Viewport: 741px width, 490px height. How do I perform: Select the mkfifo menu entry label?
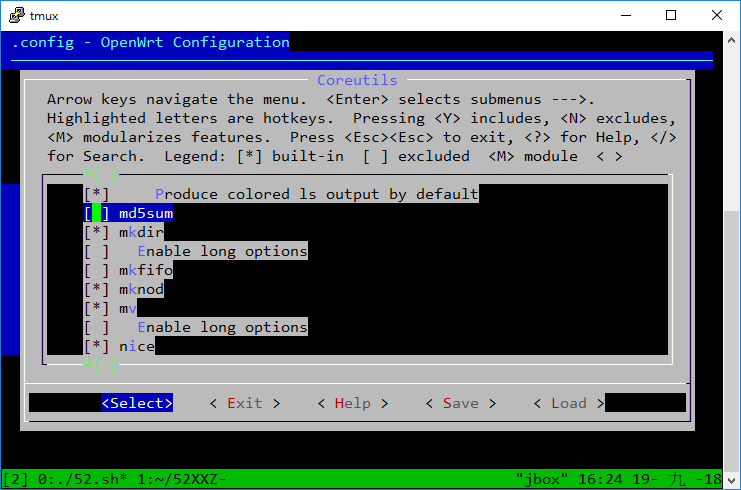pyautogui.click(x=146, y=270)
